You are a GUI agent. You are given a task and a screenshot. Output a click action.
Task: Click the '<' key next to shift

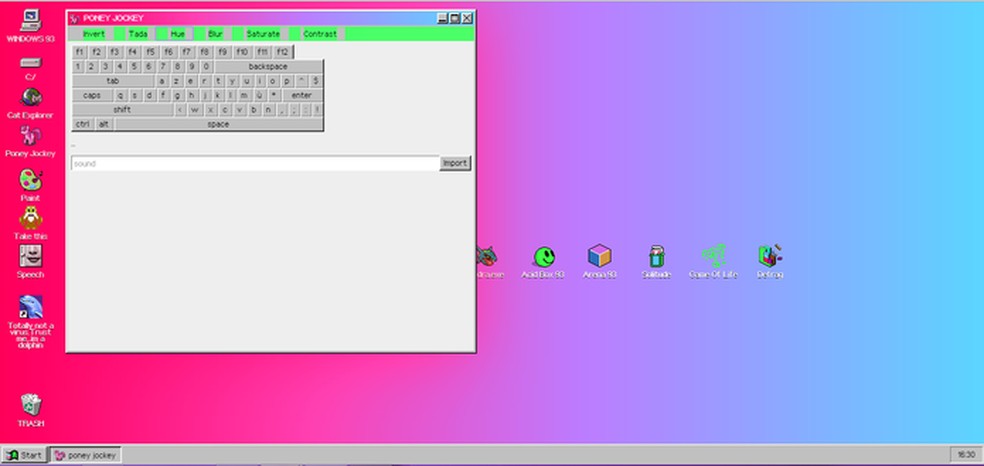pyautogui.click(x=180, y=110)
